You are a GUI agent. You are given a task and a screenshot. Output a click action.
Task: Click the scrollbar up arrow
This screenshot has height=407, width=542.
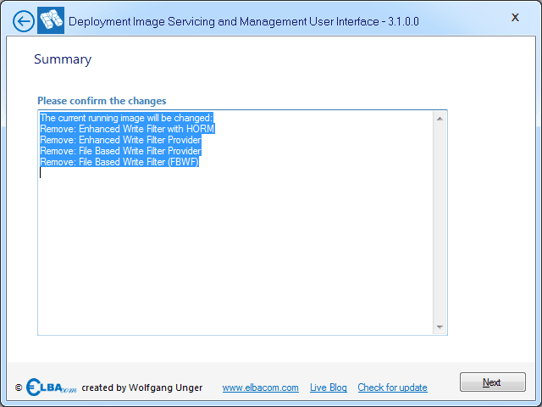point(440,119)
